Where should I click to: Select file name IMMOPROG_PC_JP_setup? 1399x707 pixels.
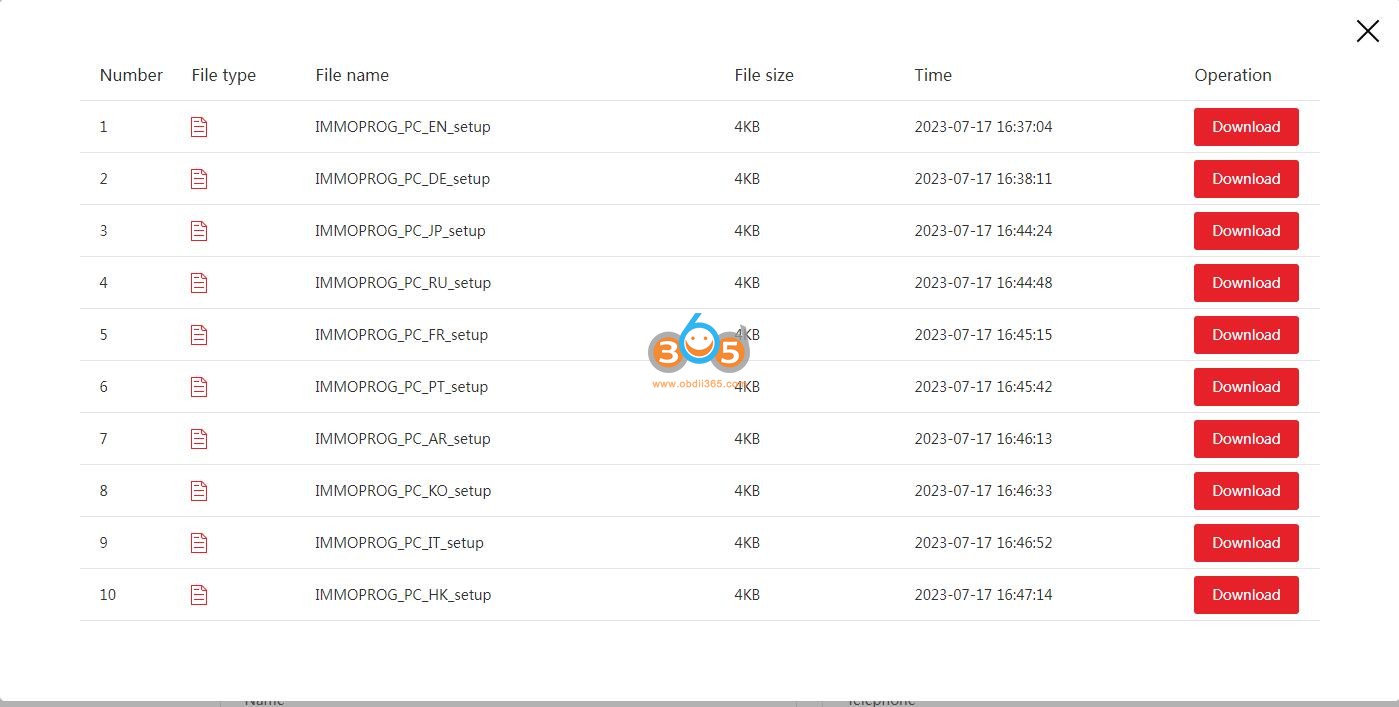[400, 231]
